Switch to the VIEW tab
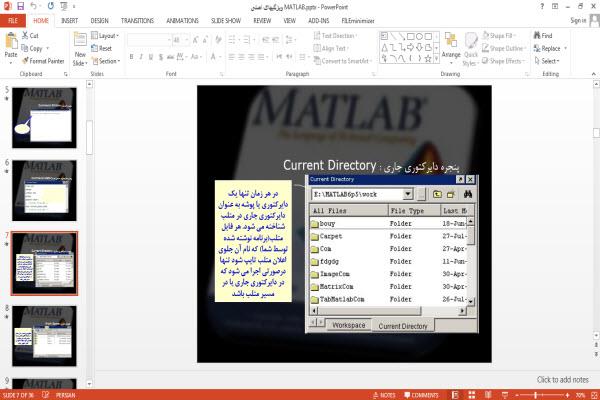Viewport: 600px width, 400px height. coord(289,21)
